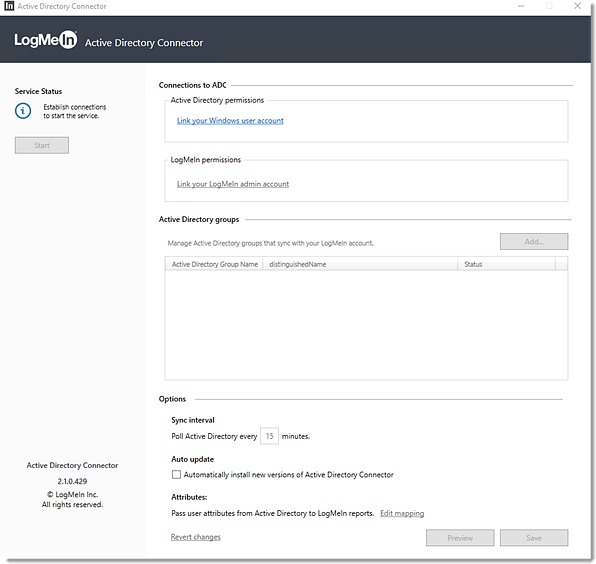Sort by distinguishedName column header
The image size is (596, 564).
point(360,264)
